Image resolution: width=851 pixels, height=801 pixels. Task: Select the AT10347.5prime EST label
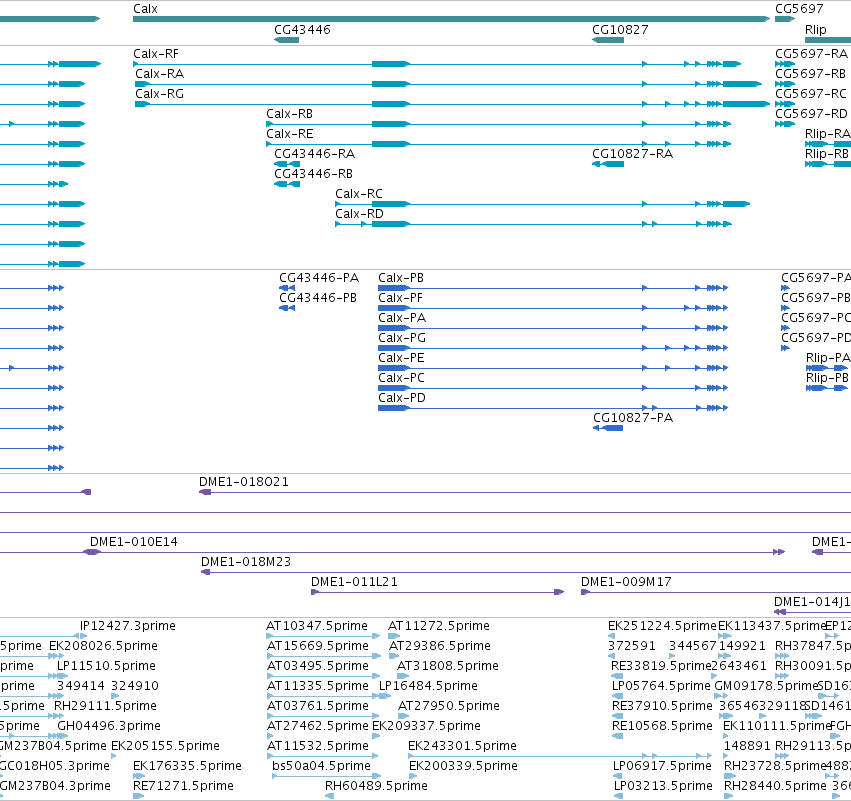pos(317,626)
